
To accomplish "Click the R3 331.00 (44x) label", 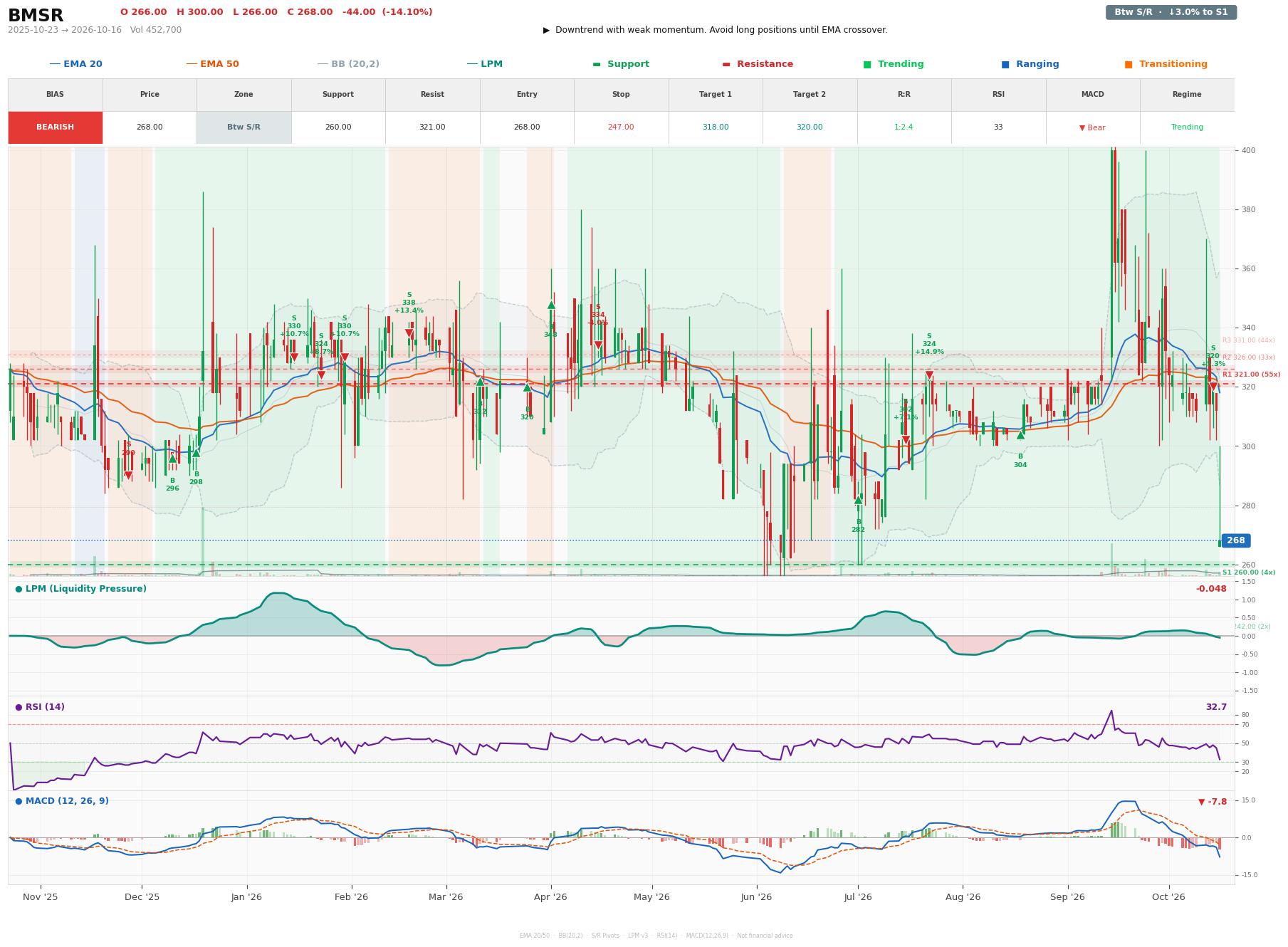I will click(1249, 340).
